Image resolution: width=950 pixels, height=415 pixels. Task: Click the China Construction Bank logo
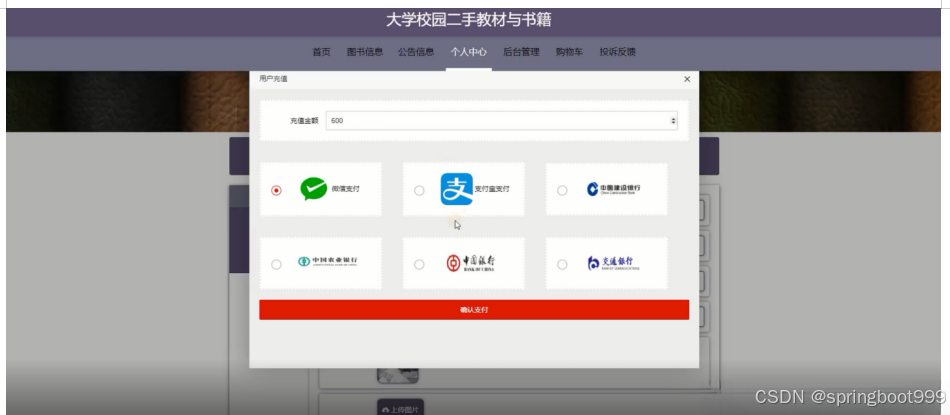tap(614, 189)
